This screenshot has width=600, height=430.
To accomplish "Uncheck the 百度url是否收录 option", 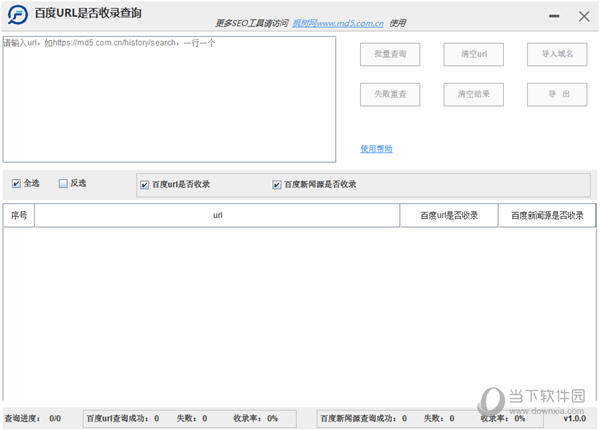I will click(145, 185).
